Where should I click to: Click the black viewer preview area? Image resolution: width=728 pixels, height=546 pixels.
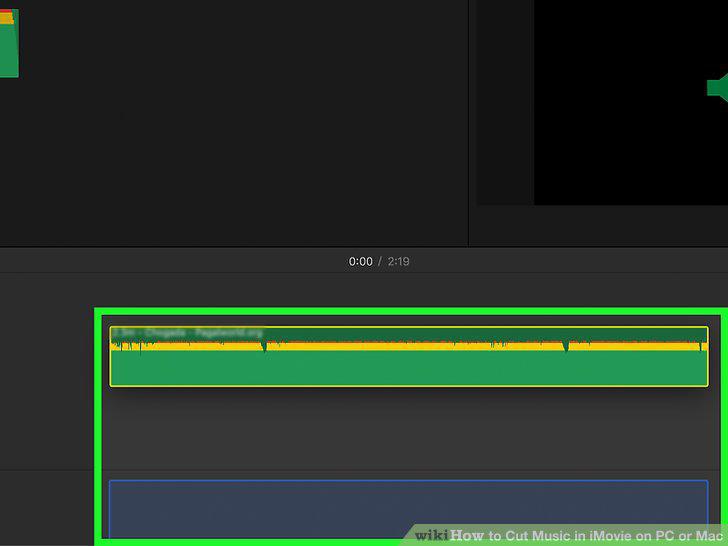[x=630, y=102]
